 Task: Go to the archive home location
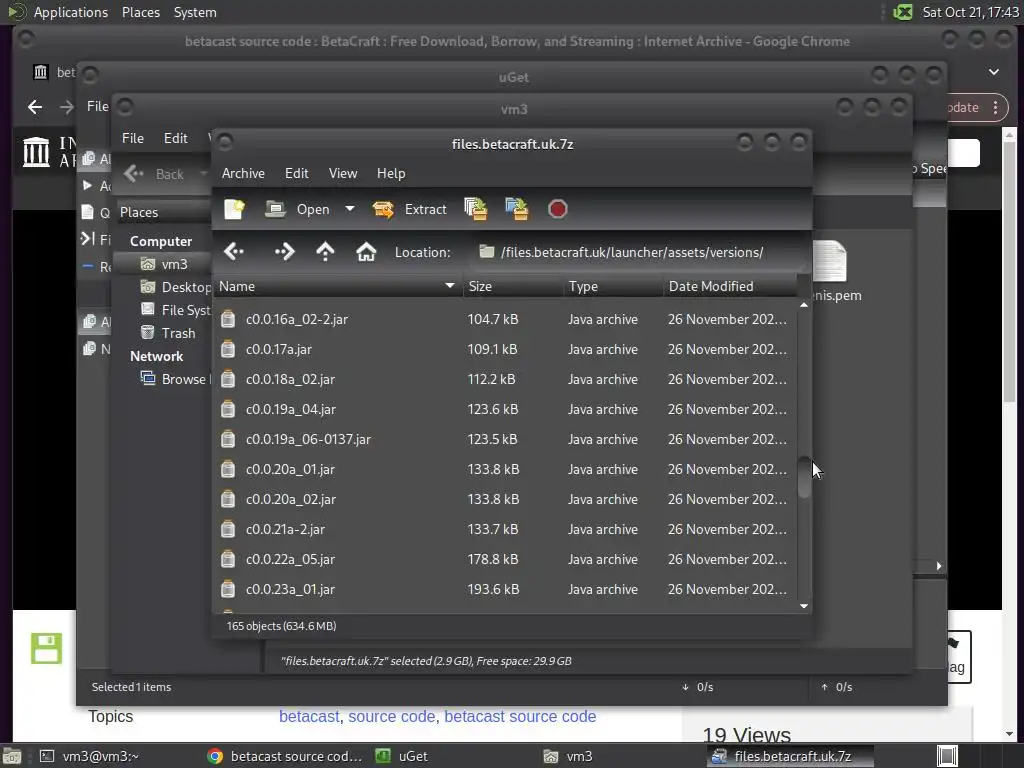366,251
